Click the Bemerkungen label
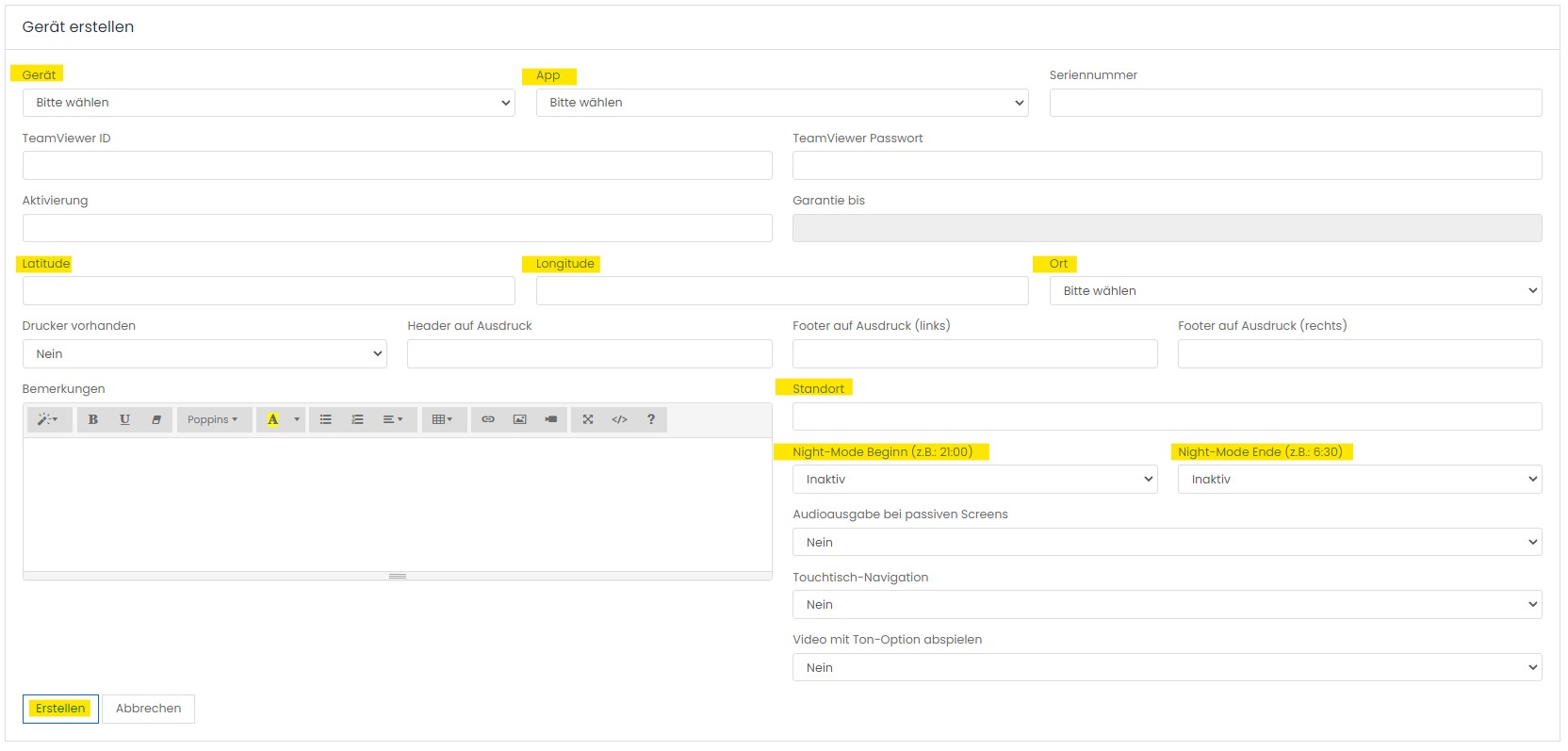Viewport: 1568px width, 751px height. 63,389
